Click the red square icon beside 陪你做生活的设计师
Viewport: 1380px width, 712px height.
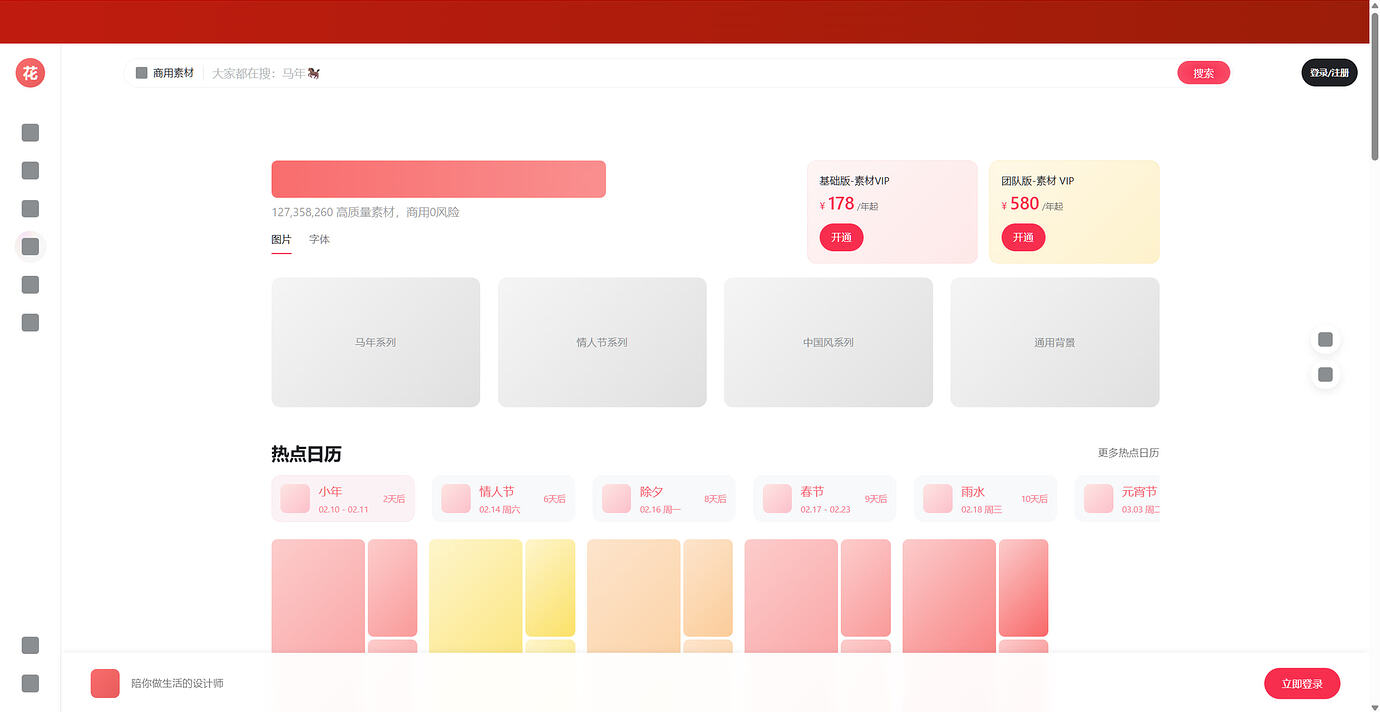click(105, 684)
